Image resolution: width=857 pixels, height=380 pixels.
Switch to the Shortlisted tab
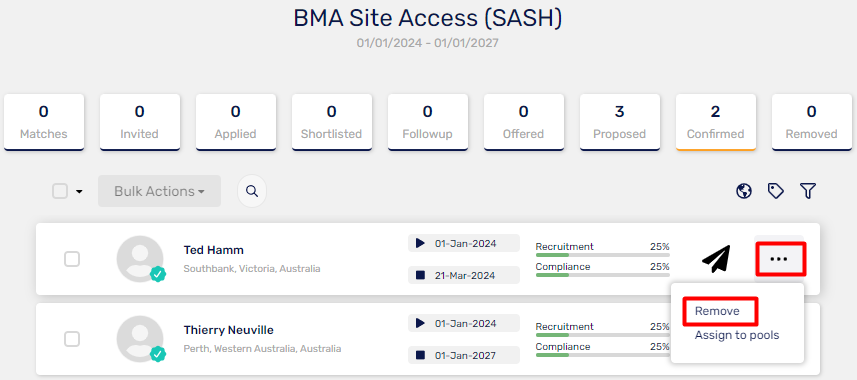pyautogui.click(x=332, y=122)
